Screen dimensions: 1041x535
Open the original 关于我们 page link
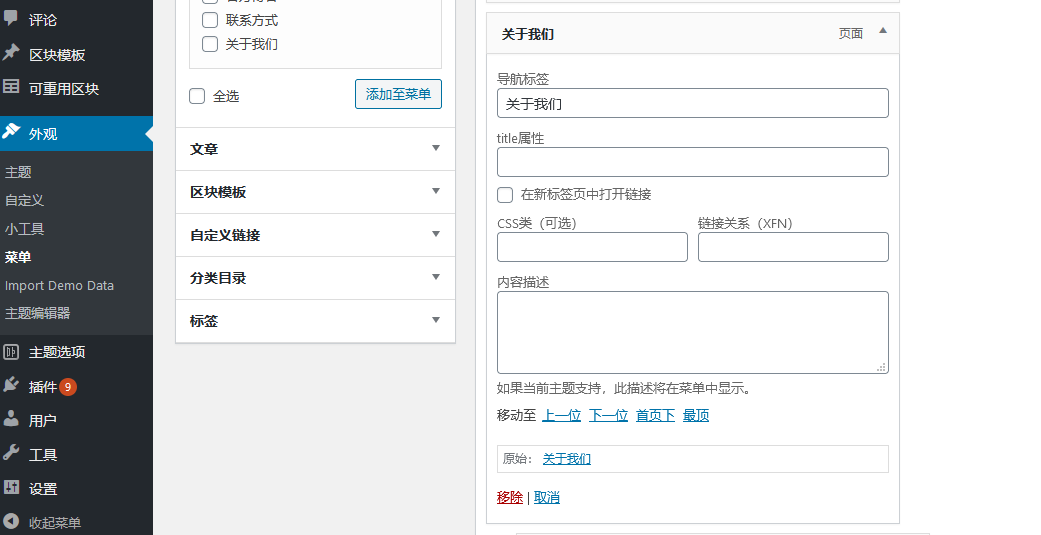(567, 459)
